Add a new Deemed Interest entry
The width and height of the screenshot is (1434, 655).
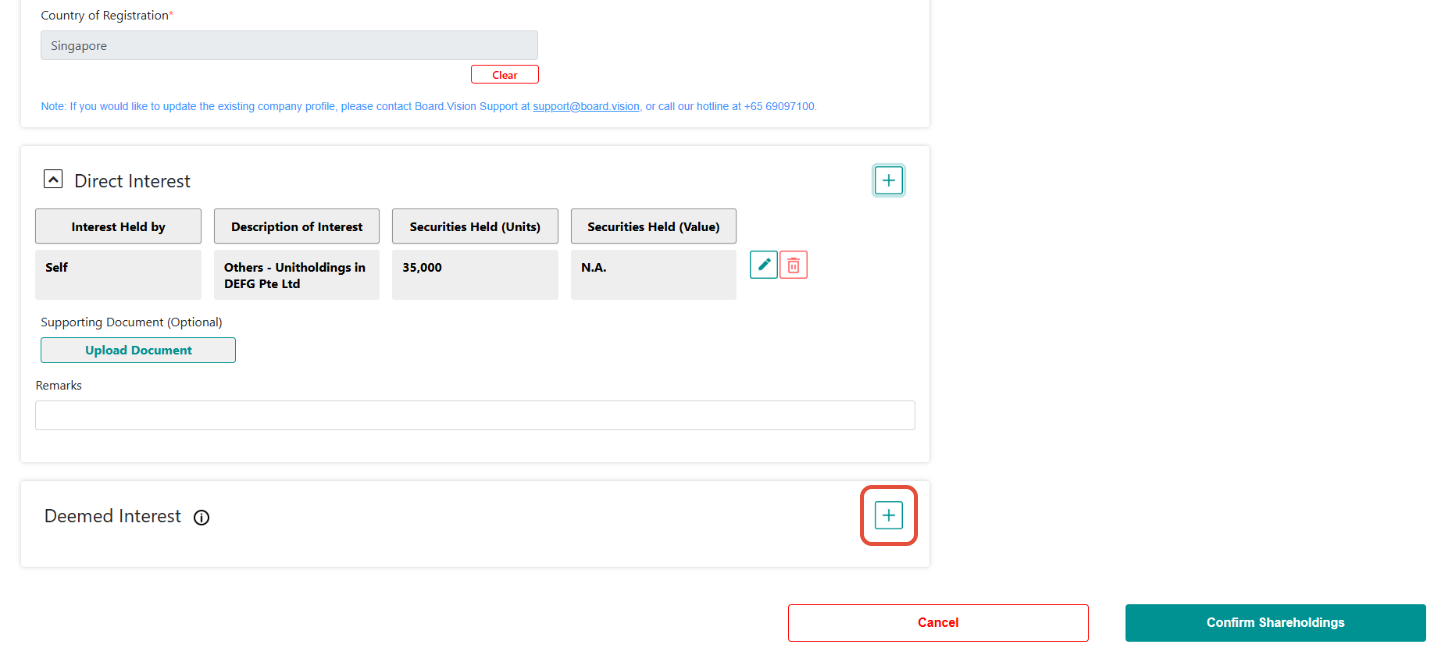(x=889, y=515)
